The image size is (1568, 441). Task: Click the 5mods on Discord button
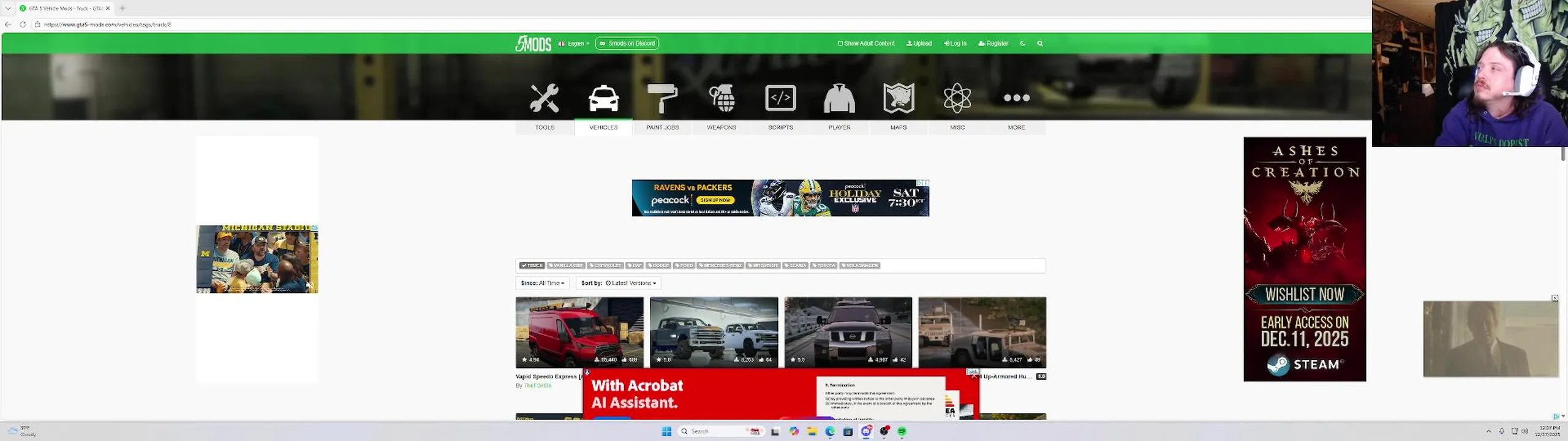(627, 43)
